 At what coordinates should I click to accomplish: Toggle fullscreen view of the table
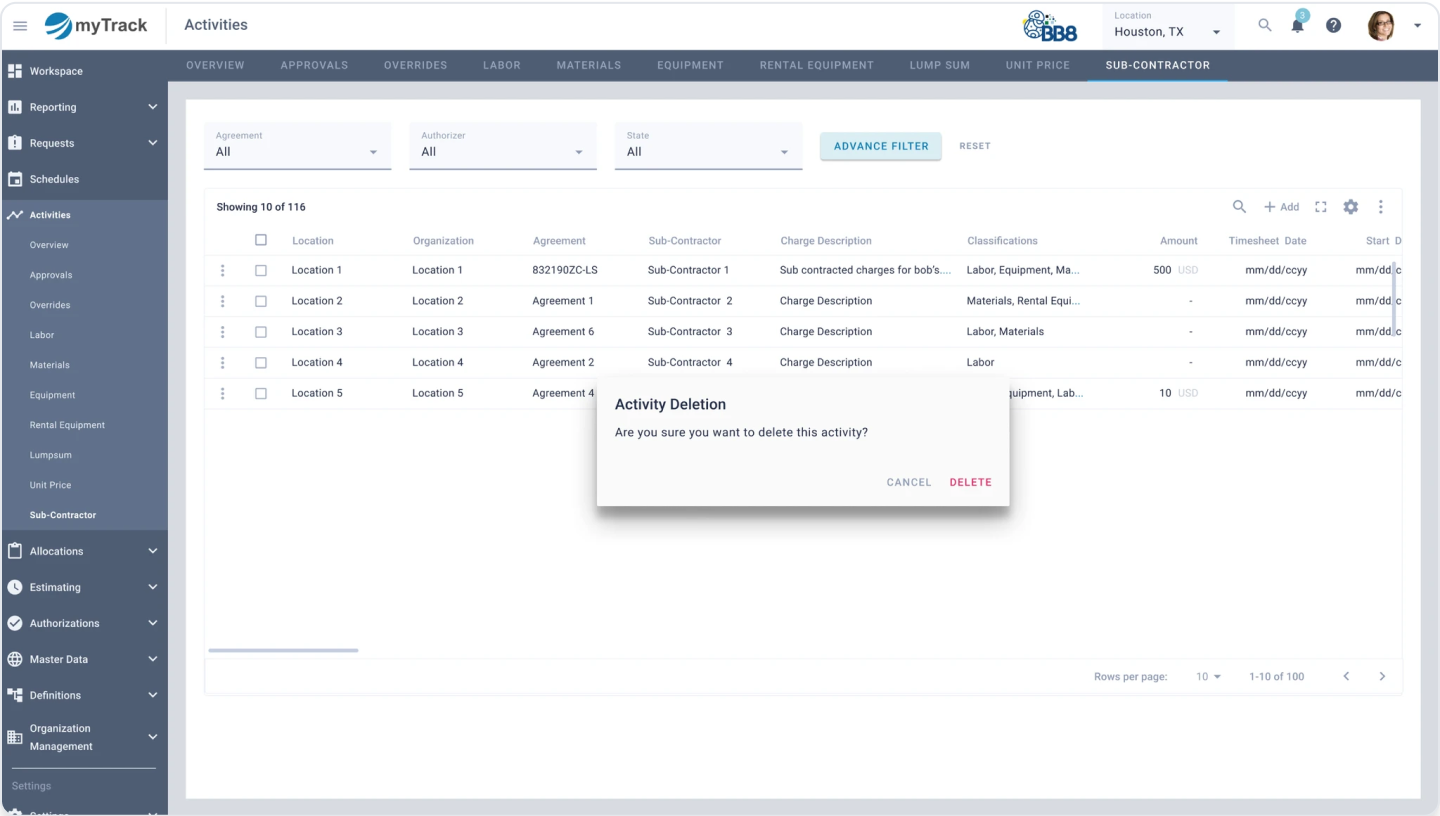click(x=1321, y=207)
